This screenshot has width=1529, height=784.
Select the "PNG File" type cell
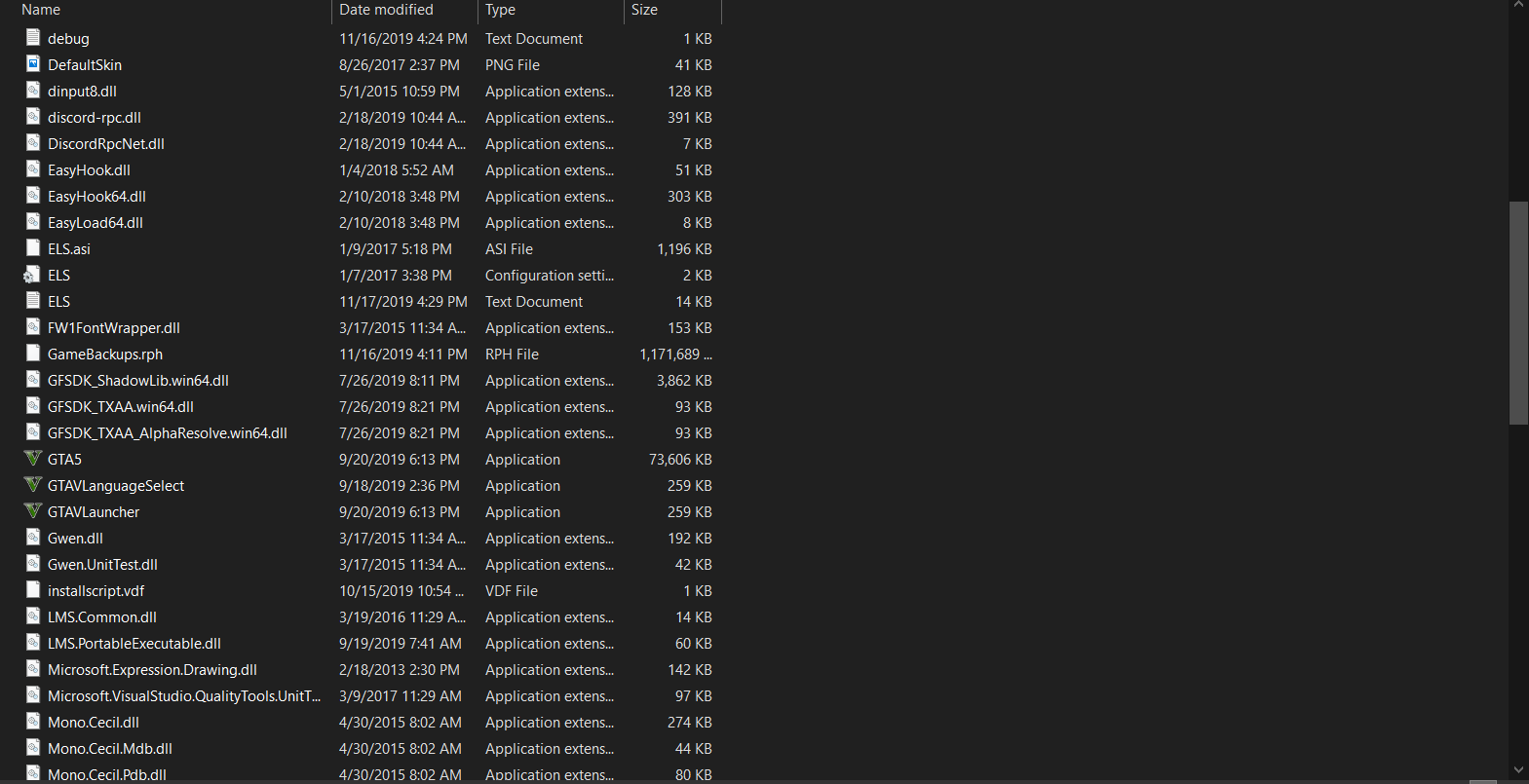513,65
